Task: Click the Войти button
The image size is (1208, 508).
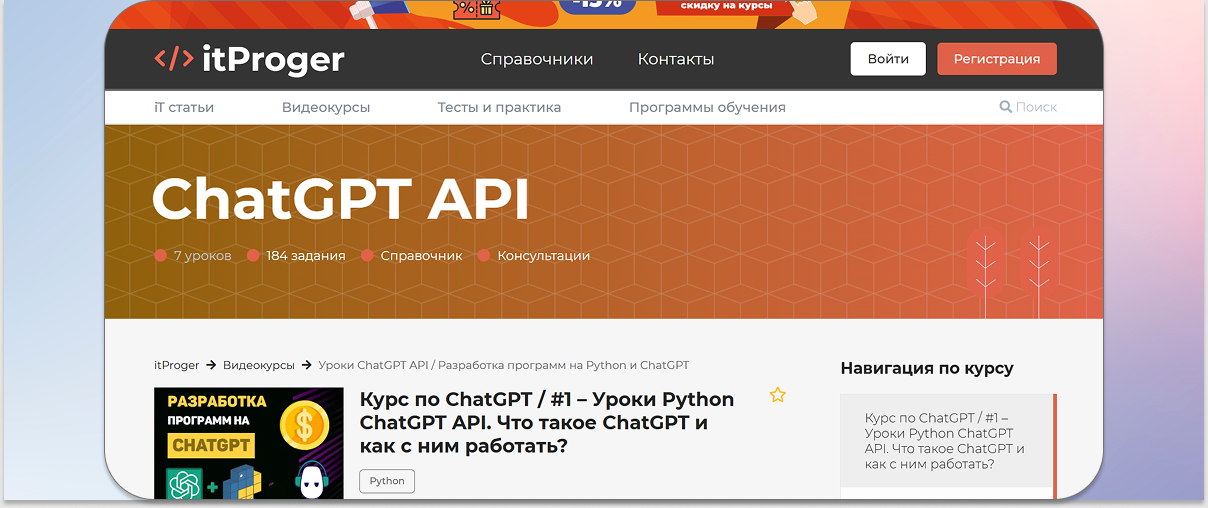Action: pyautogui.click(x=888, y=59)
